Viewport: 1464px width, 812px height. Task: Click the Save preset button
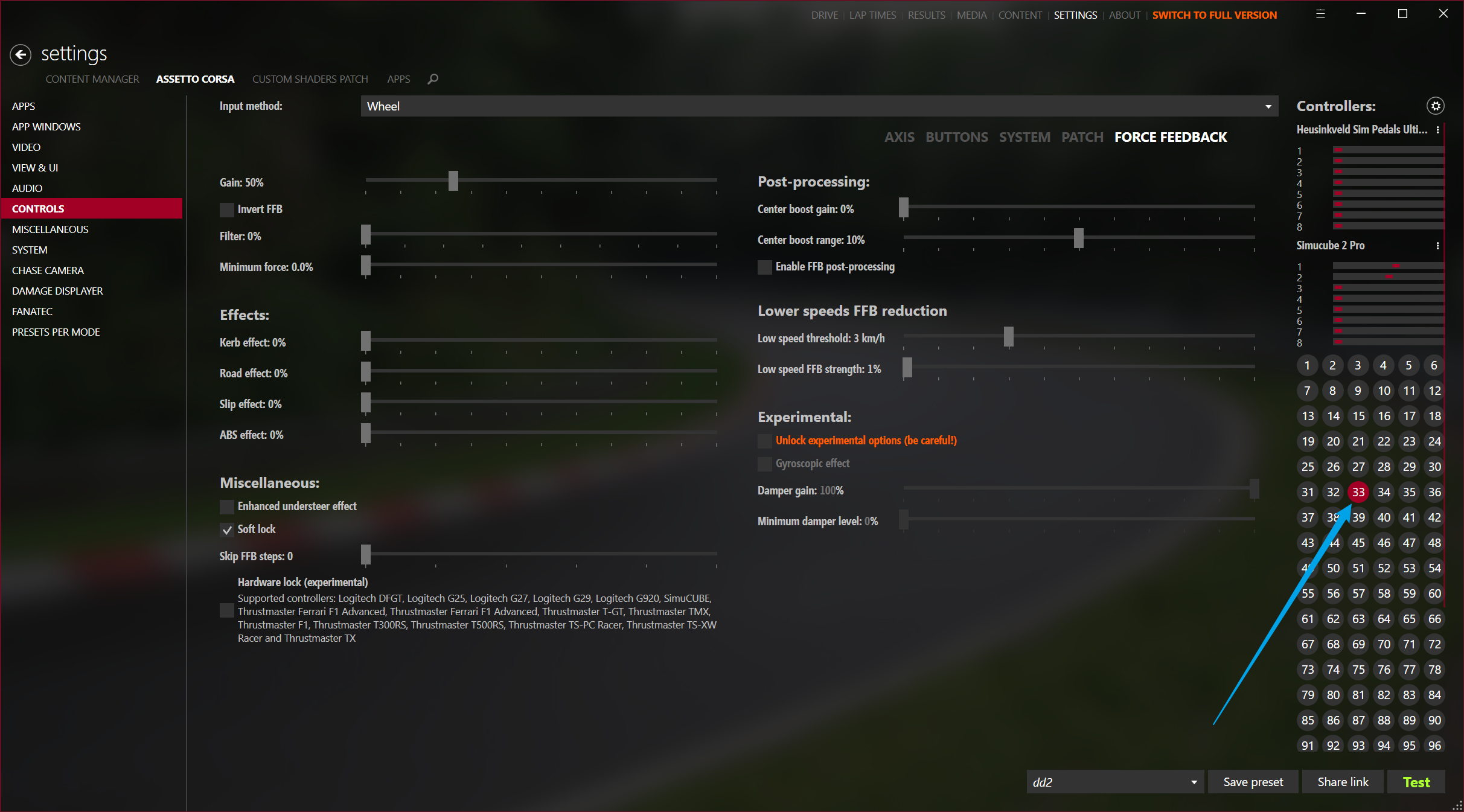tap(1253, 782)
